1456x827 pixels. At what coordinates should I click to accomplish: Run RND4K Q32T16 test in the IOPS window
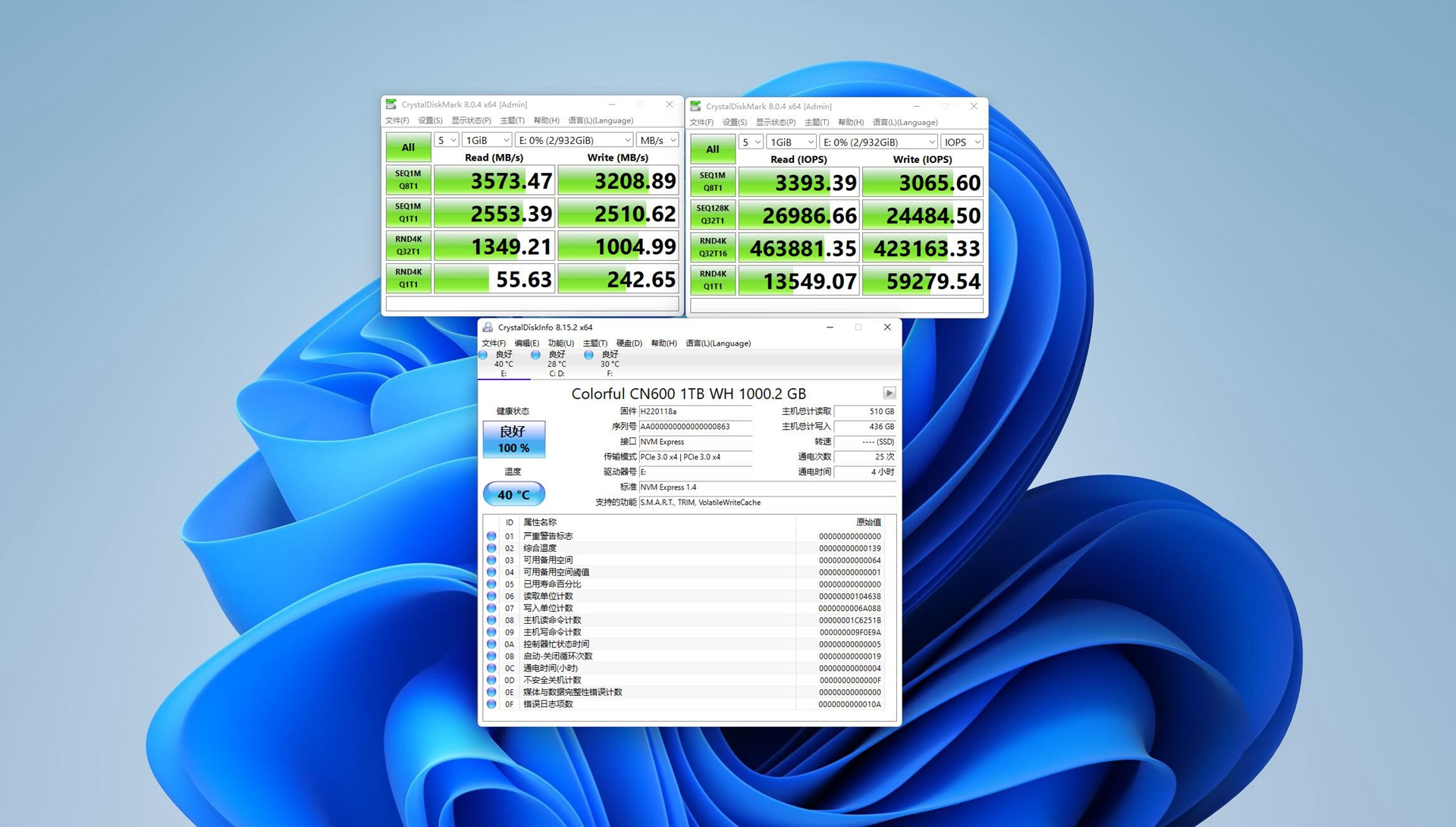click(712, 248)
